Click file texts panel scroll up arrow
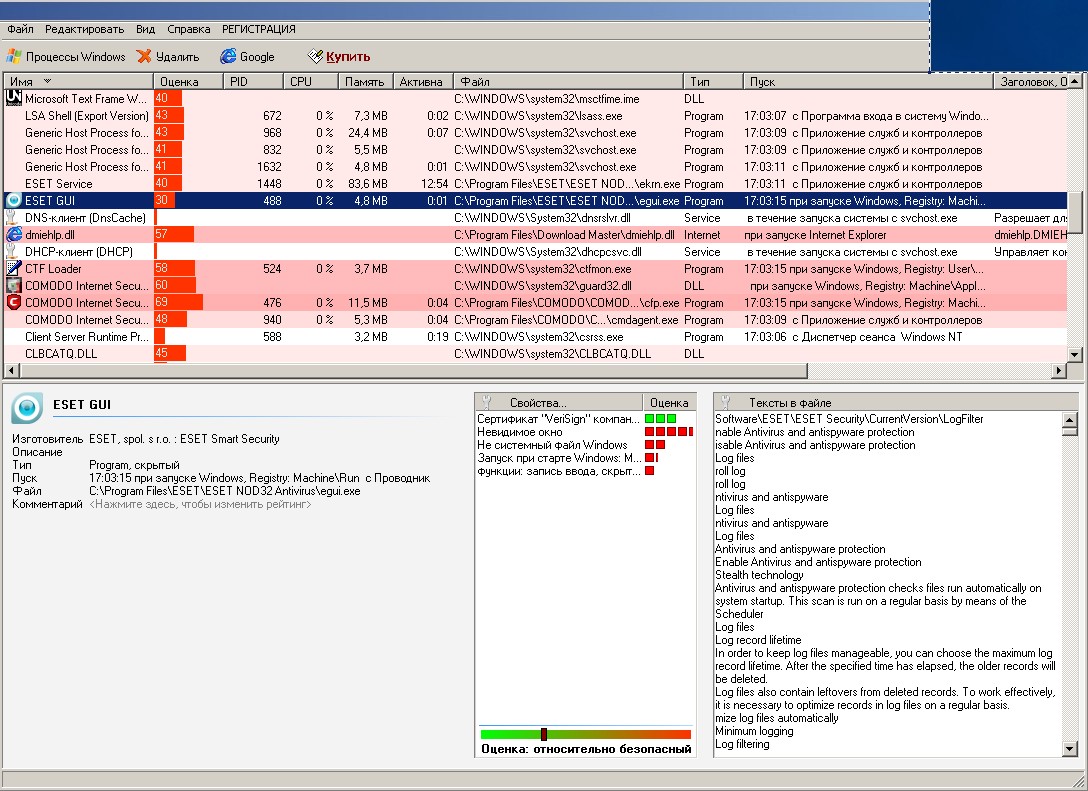 (x=1071, y=419)
